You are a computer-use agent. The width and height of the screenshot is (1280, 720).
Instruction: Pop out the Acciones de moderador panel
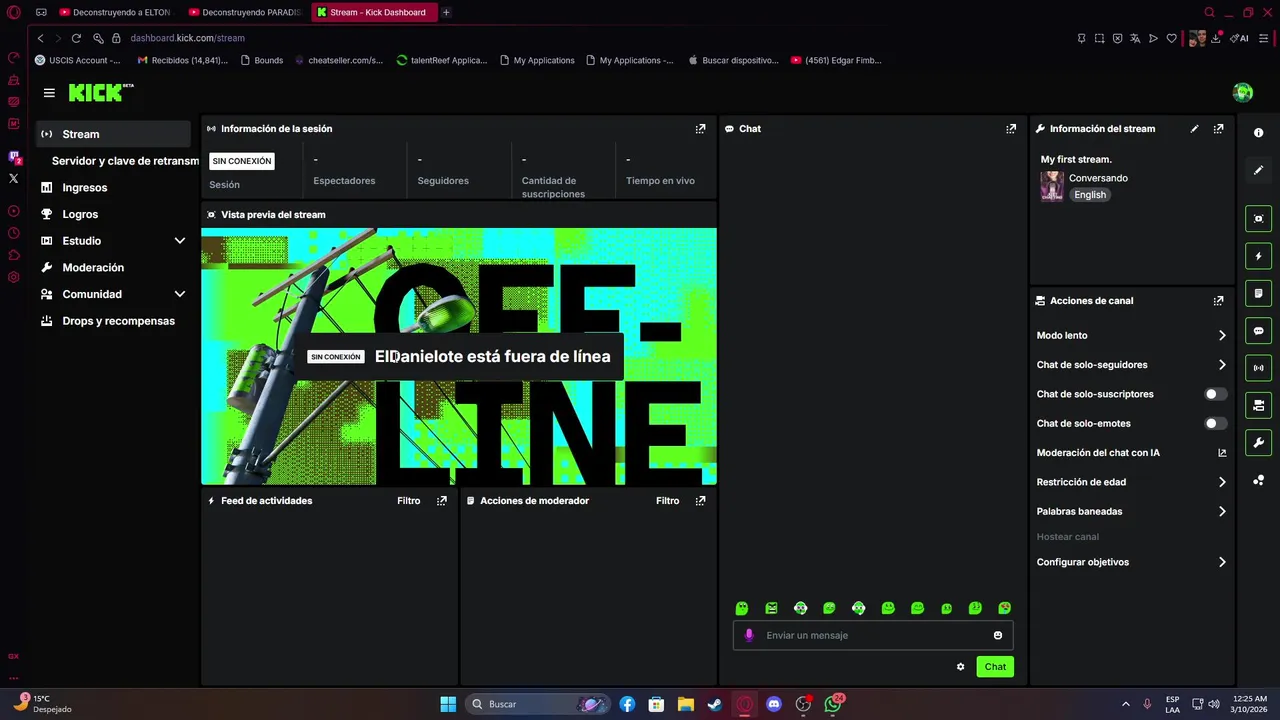click(700, 501)
